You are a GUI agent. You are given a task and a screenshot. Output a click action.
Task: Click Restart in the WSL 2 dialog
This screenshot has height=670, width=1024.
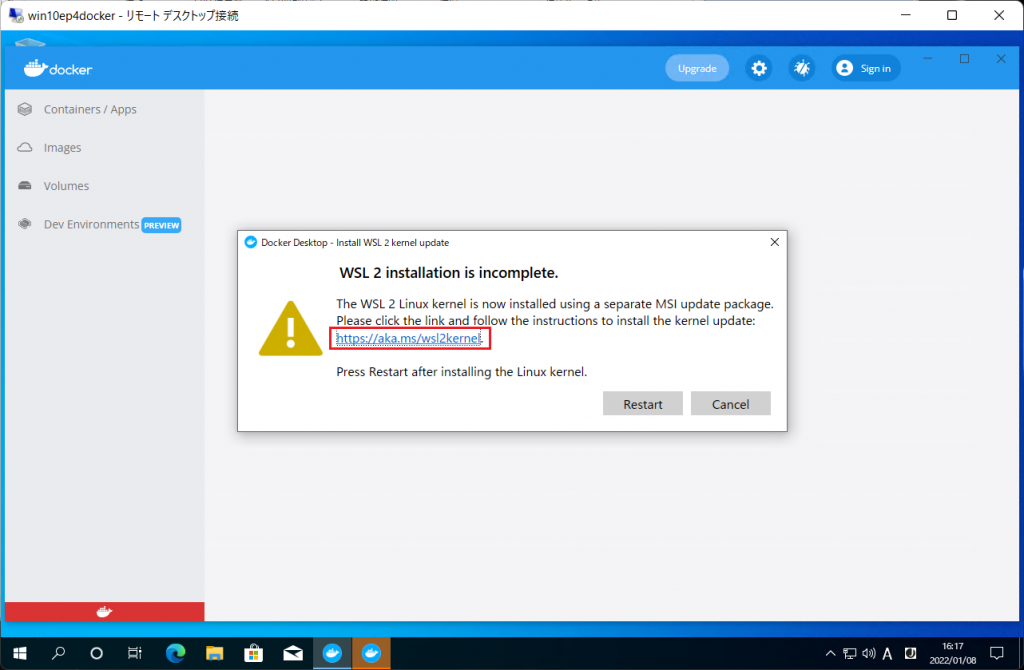(643, 404)
